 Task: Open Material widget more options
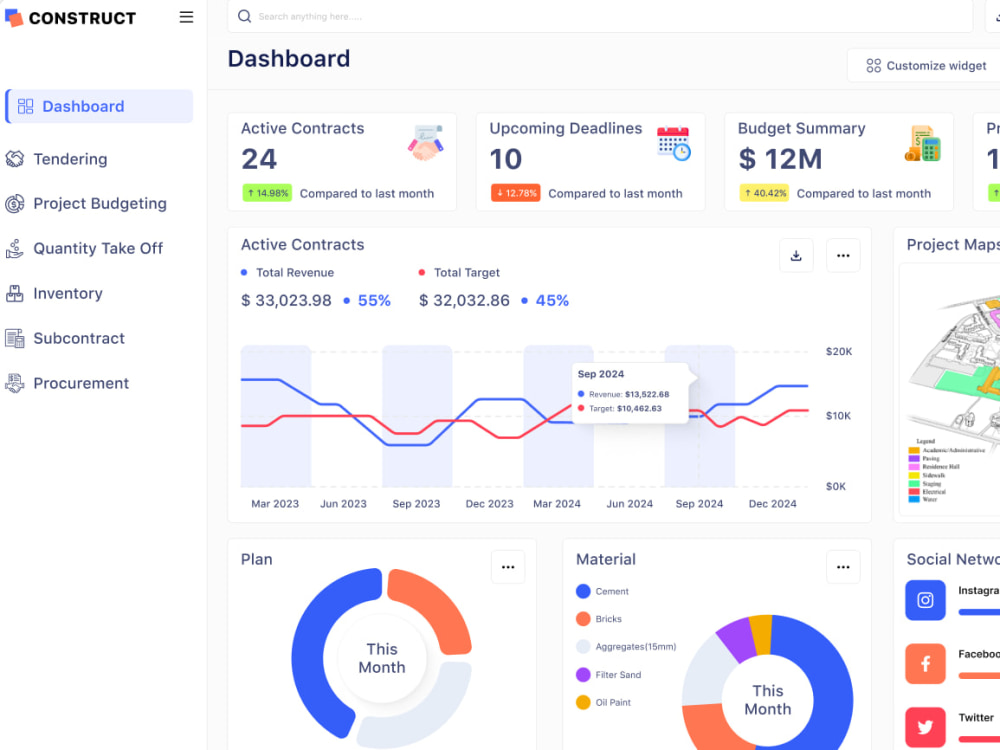(x=843, y=567)
